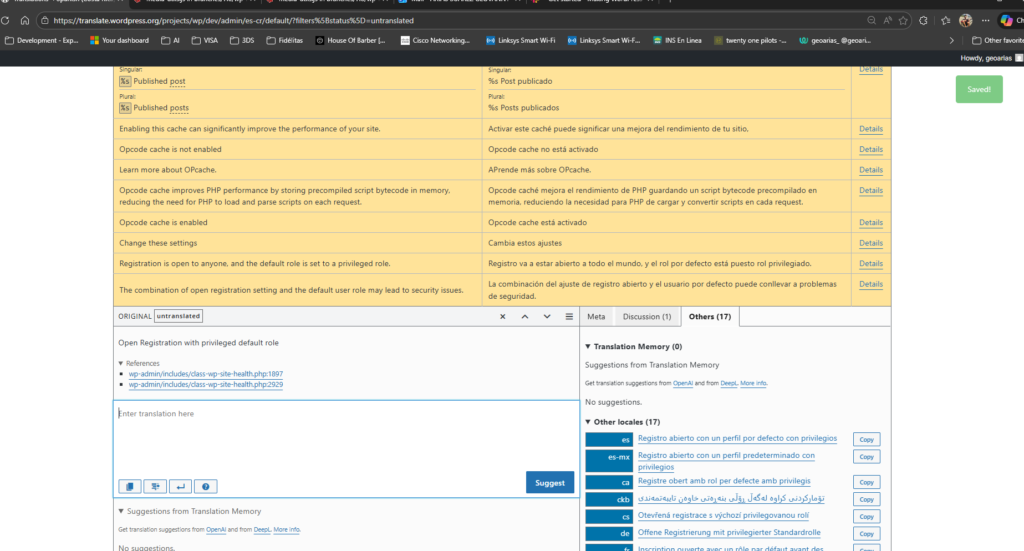Open Details for 'Opcode cache is enabled' row
Image resolution: width=1024 pixels, height=551 pixels.
(x=870, y=222)
